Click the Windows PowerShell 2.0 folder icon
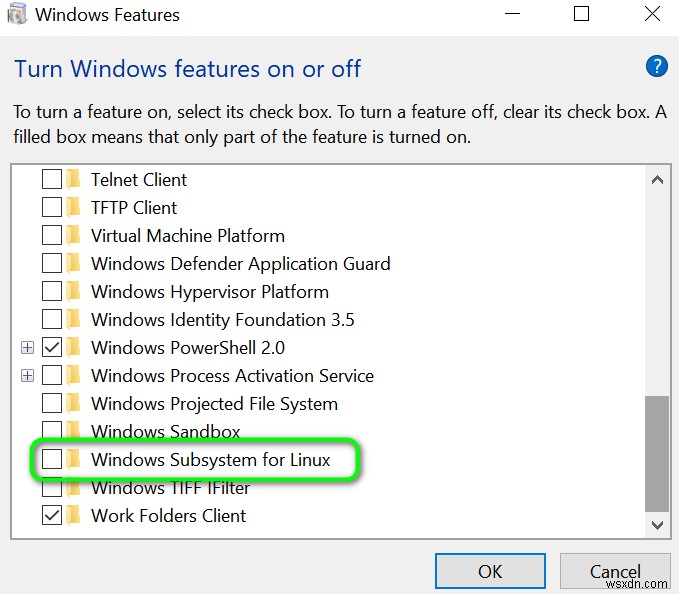Image resolution: width=679 pixels, height=594 pixels. click(74, 348)
